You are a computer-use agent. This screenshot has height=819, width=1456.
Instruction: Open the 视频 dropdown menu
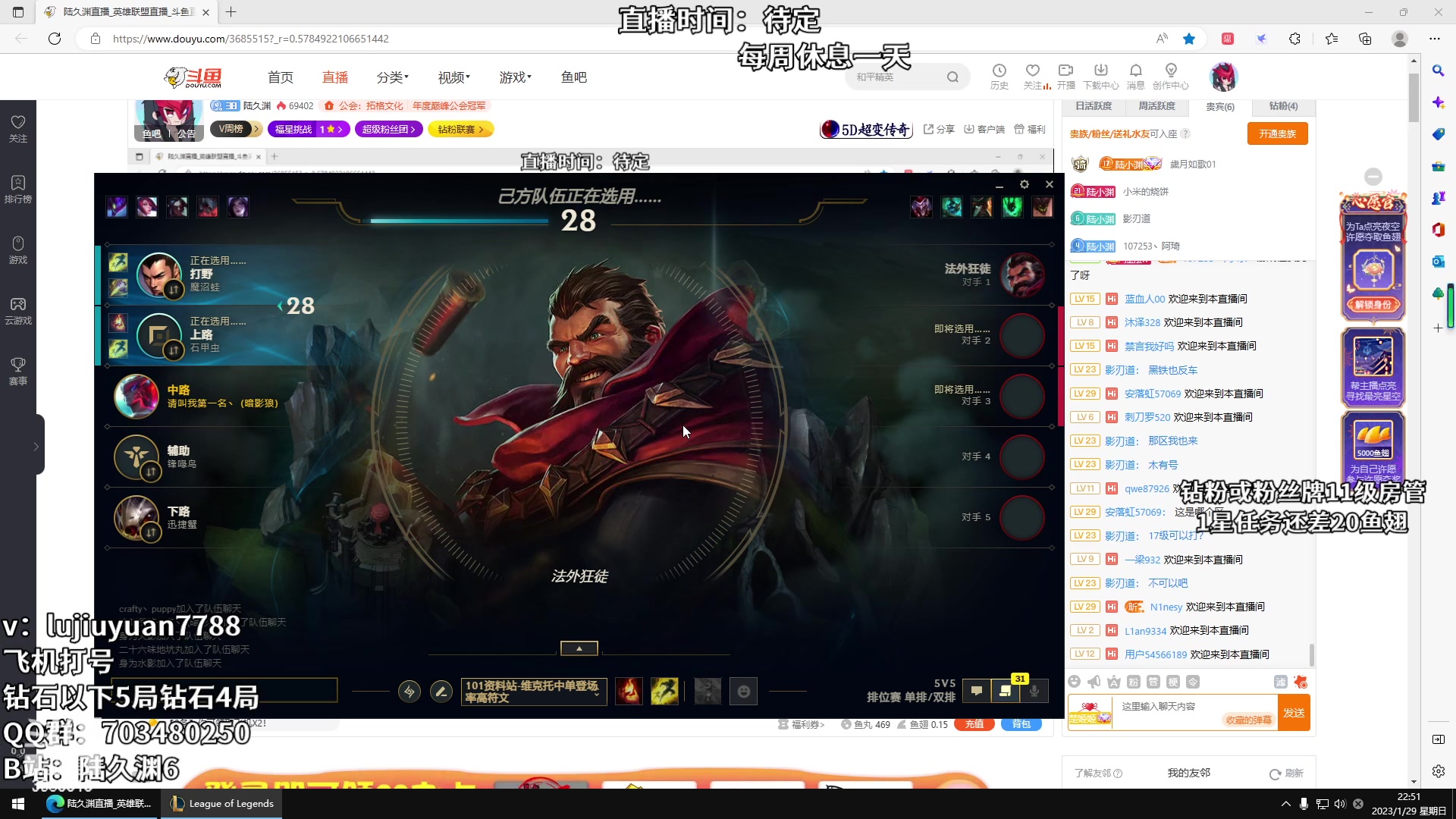(454, 77)
